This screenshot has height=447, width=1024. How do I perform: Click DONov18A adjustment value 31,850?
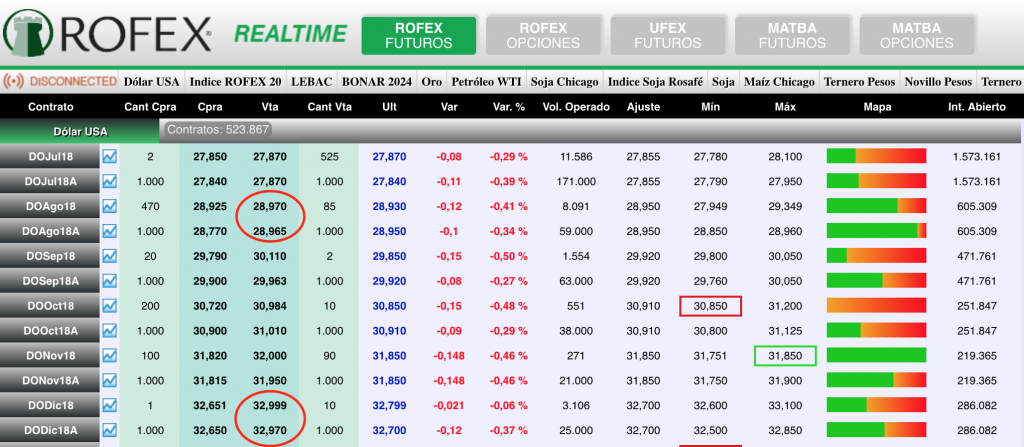coord(643,380)
